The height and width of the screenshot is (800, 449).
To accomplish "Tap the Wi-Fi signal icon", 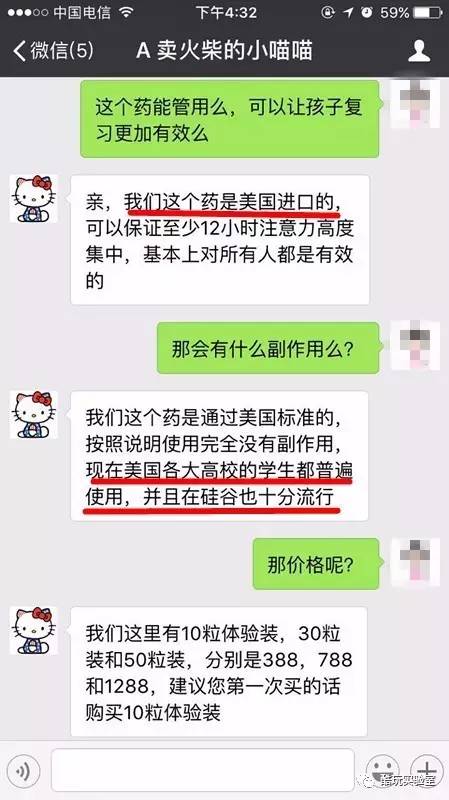I will coord(126,12).
